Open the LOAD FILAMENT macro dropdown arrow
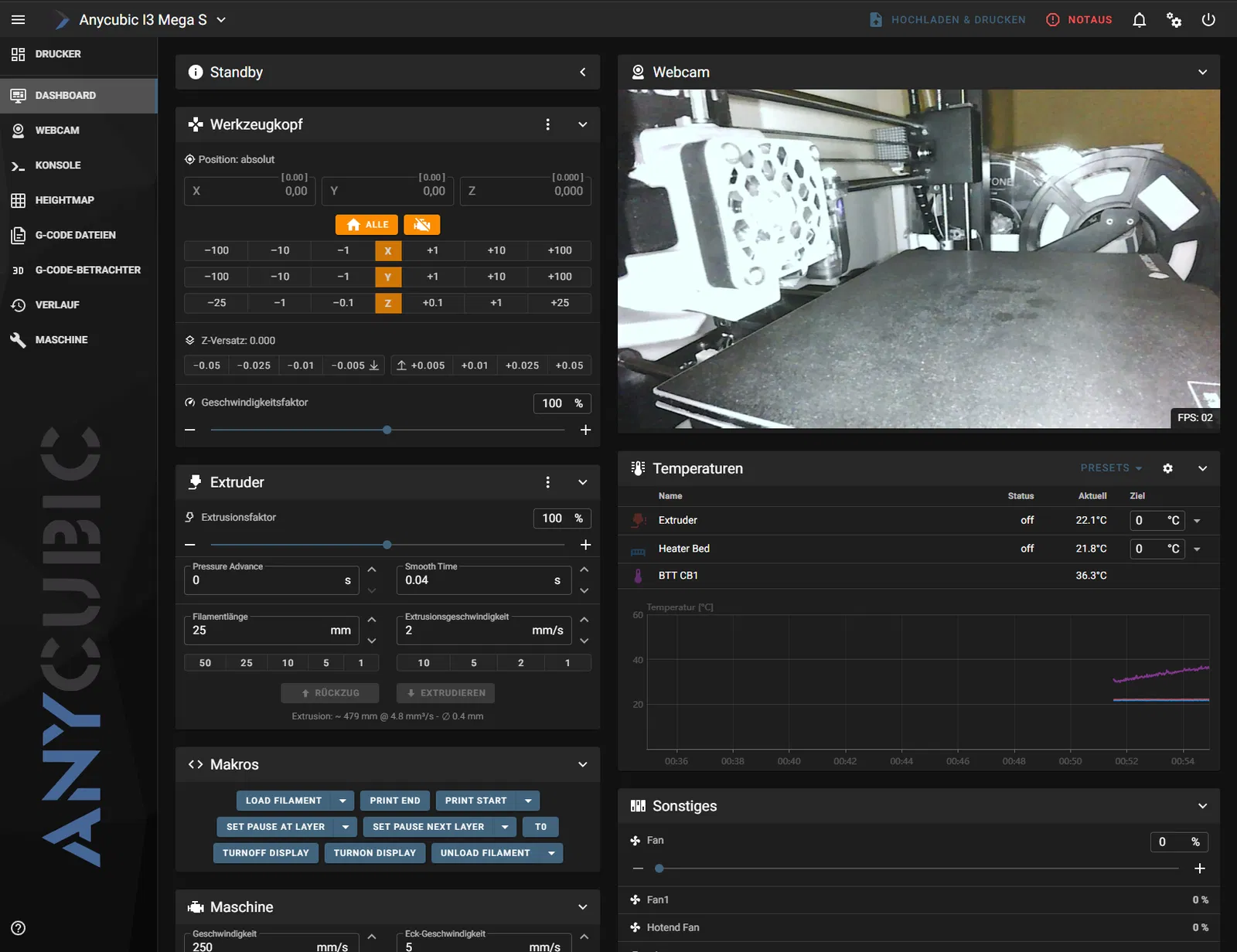 [x=342, y=801]
